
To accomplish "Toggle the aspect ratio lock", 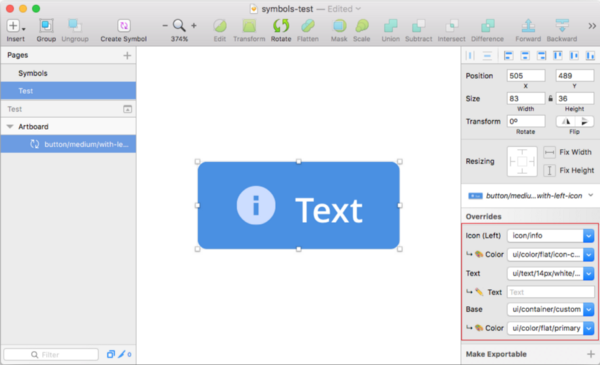I will tap(550, 98).
